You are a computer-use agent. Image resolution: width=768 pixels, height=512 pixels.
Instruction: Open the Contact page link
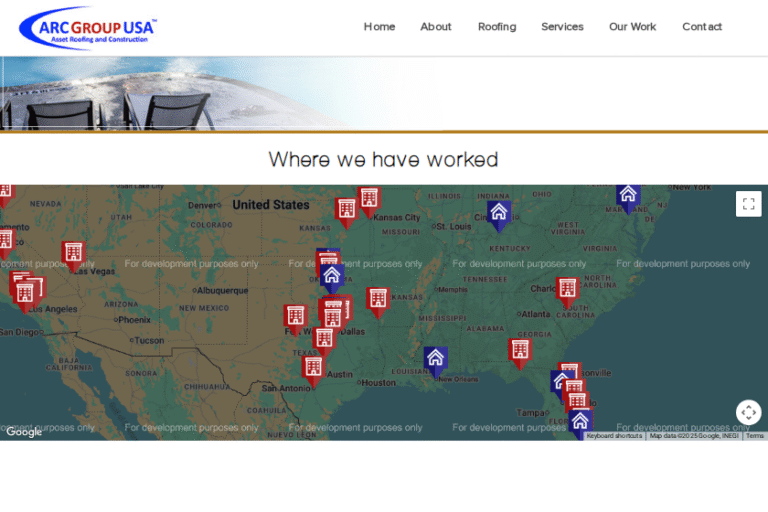click(x=701, y=27)
